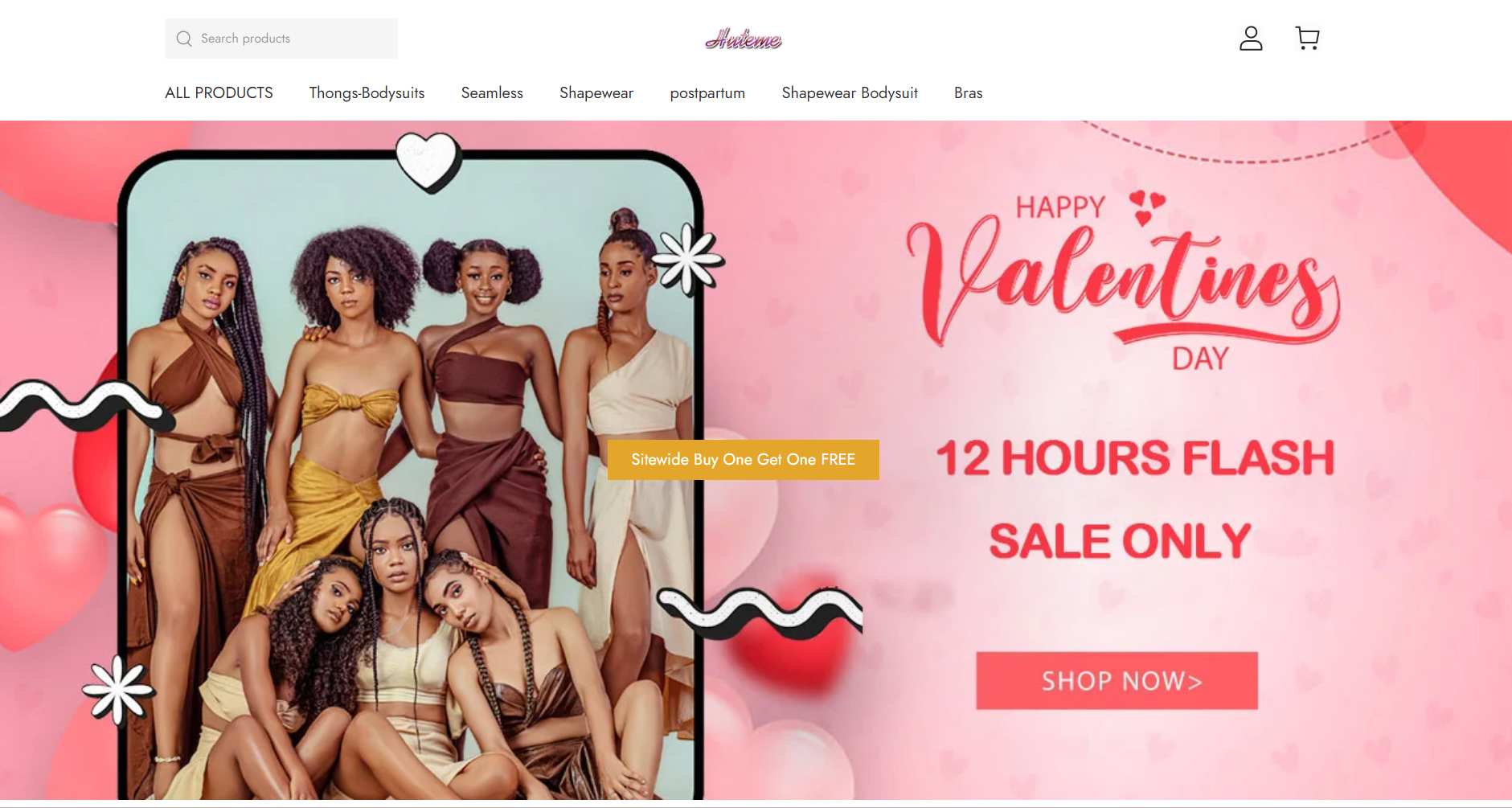The image size is (1512, 808).
Task: Click the red hearts beside HAPPY text
Action: pyautogui.click(x=1146, y=207)
